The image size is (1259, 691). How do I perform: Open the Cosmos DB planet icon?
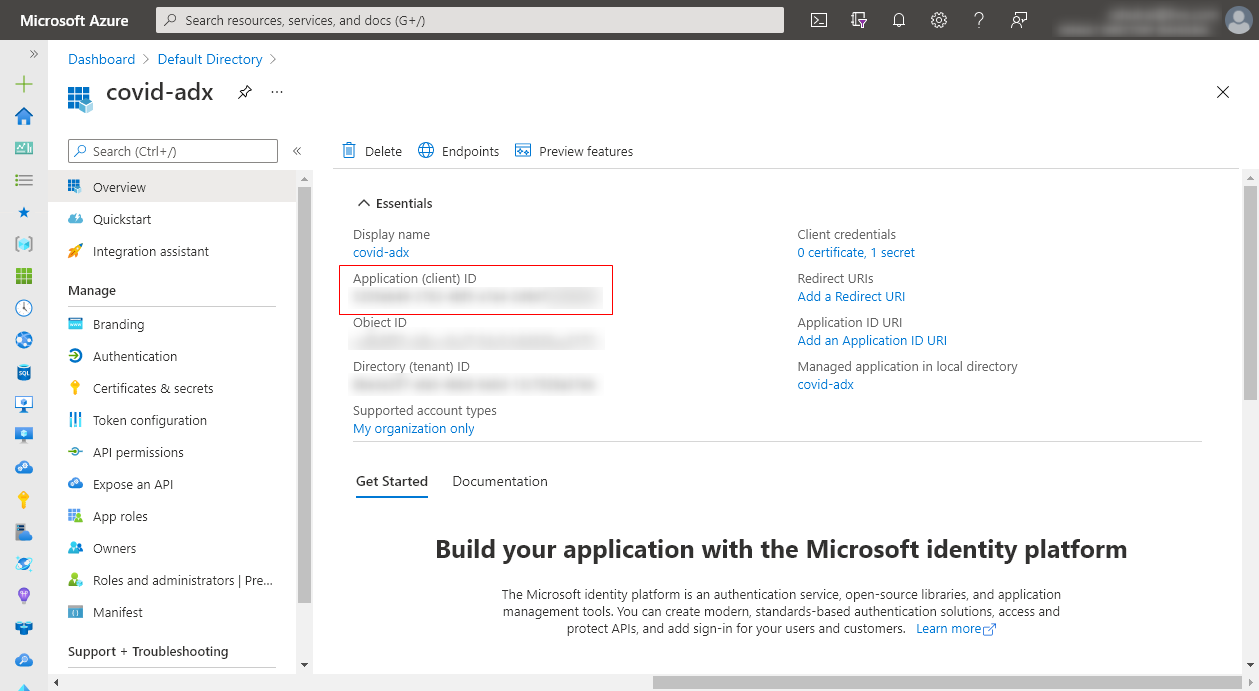24,564
